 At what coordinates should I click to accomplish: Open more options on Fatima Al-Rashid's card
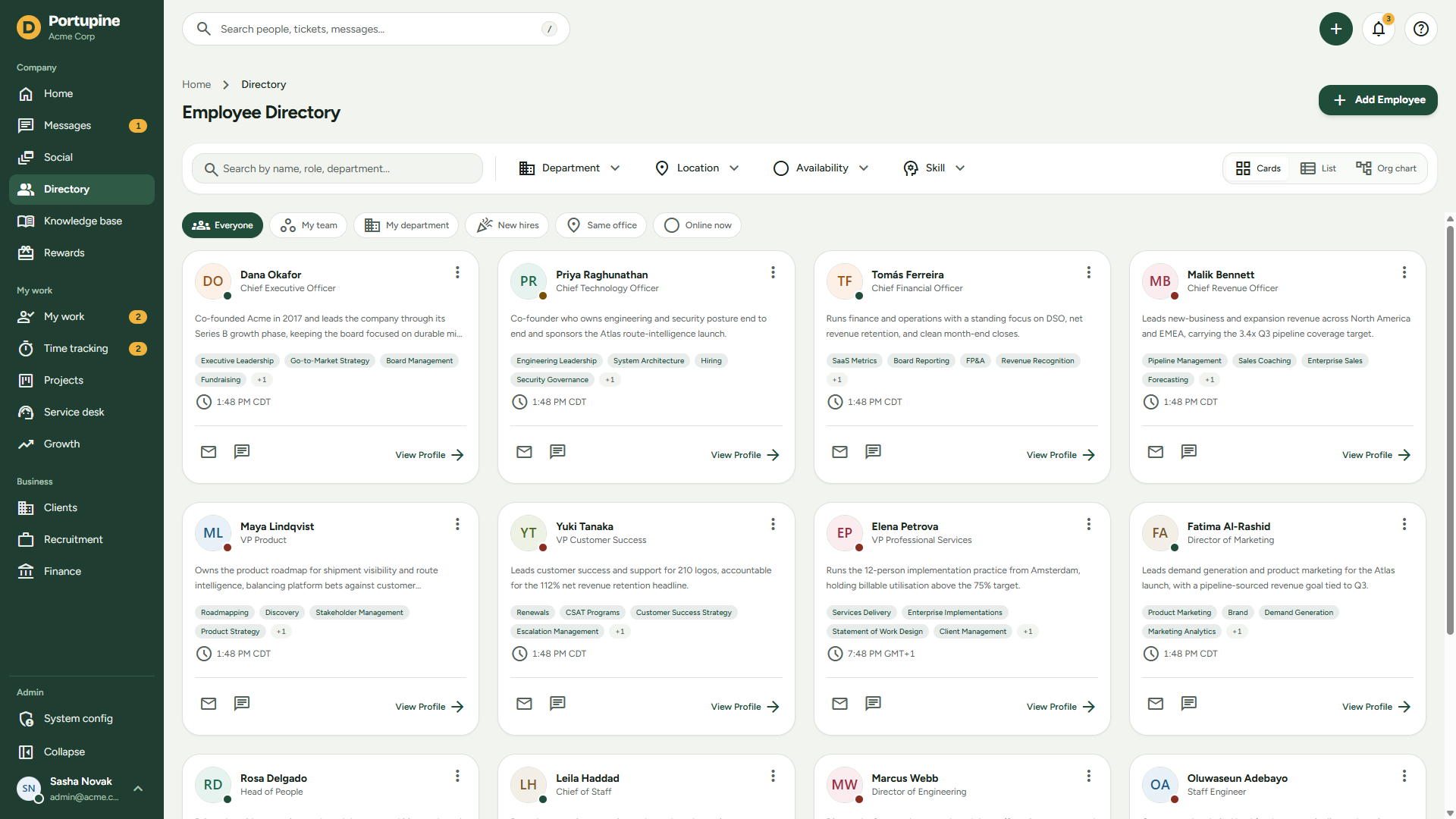pos(1404,524)
